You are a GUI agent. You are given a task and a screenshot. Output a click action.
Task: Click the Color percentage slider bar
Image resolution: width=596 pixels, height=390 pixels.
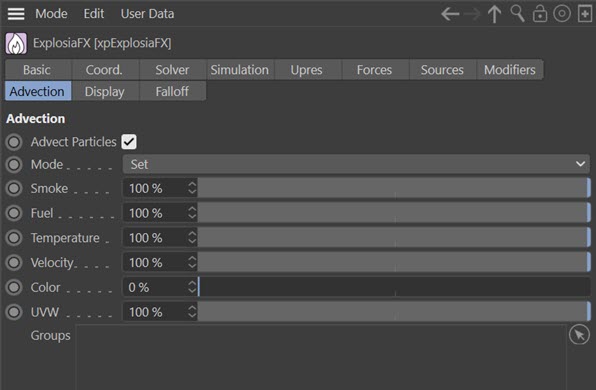pos(394,287)
